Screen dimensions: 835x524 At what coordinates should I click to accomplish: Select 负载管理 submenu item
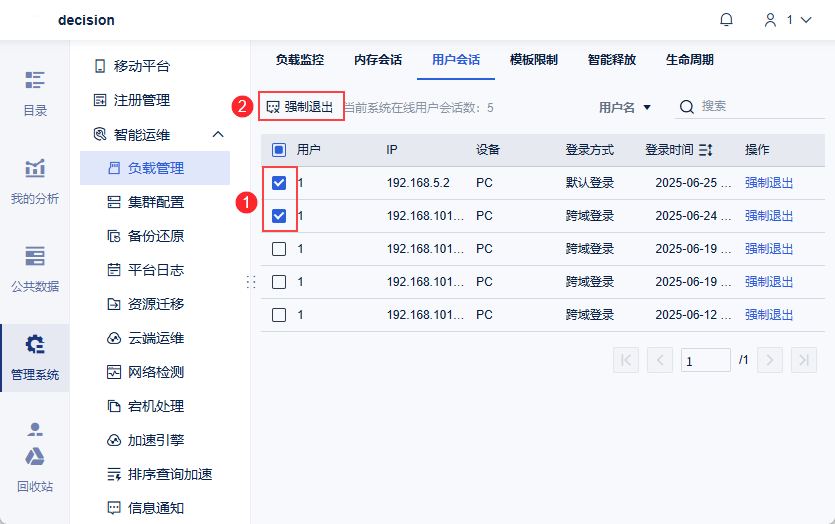155,168
